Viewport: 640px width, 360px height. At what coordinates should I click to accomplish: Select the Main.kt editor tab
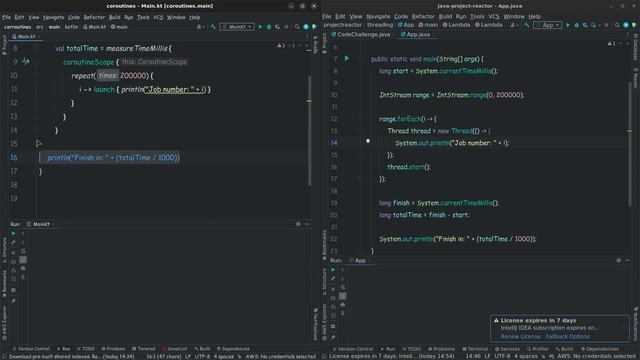pyautogui.click(x=24, y=37)
